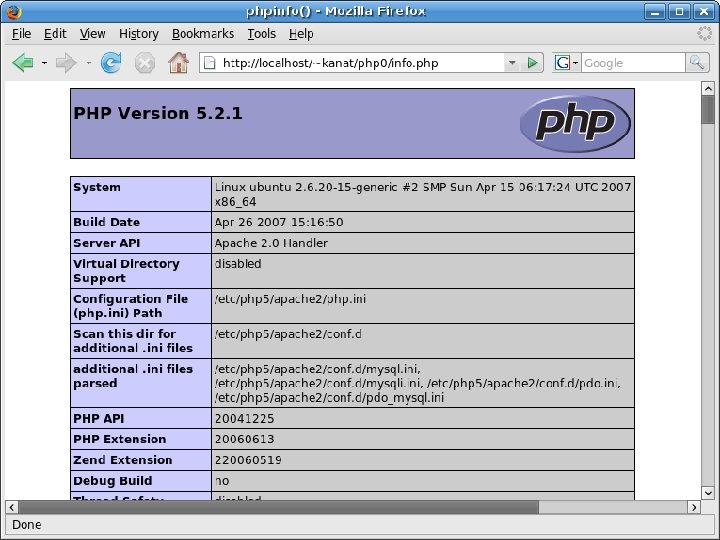Click the horizontal scrollbar thumb
The width and height of the screenshot is (720, 540).
(x=278, y=507)
